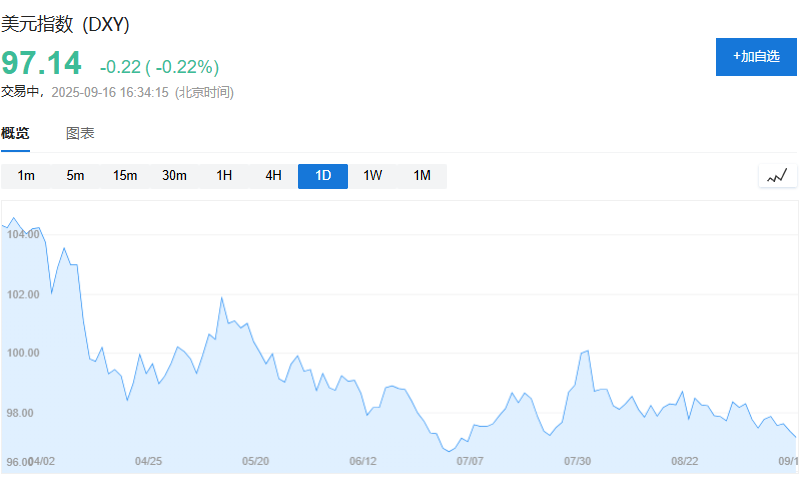Click the 102.00 price gridline label
The image size is (800, 477).
(23, 294)
